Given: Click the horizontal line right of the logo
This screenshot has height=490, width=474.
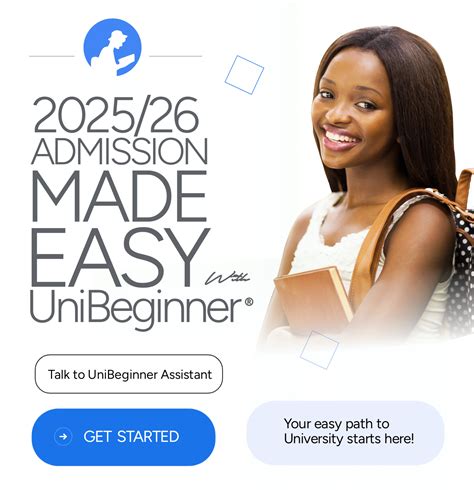Looking at the screenshot, I should pos(176,56).
